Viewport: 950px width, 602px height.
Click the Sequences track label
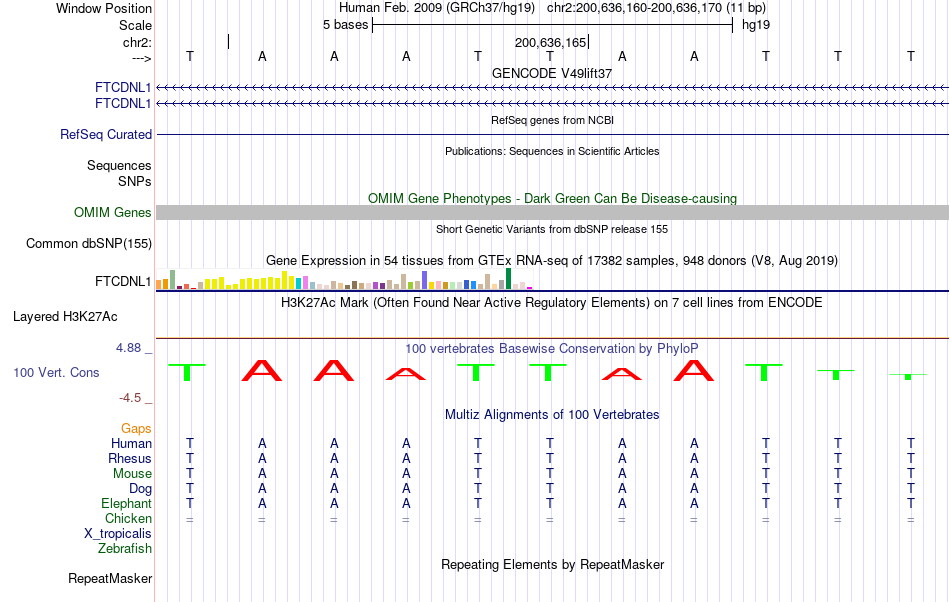coord(119,165)
